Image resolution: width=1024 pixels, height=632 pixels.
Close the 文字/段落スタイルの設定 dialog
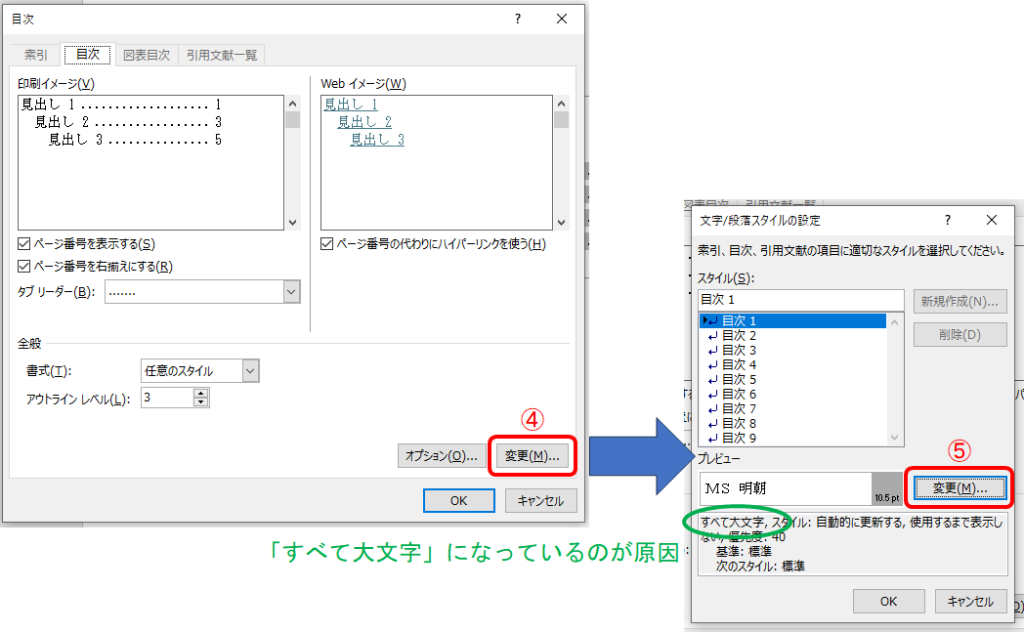[991, 220]
